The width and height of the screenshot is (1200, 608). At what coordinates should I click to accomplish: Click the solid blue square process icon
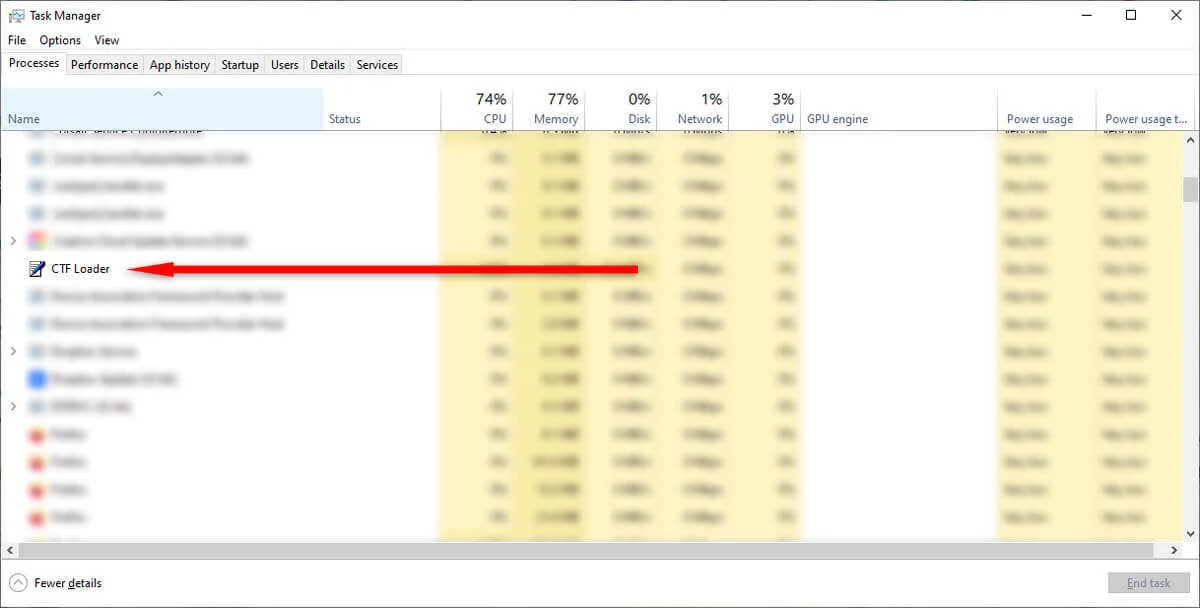tap(36, 378)
